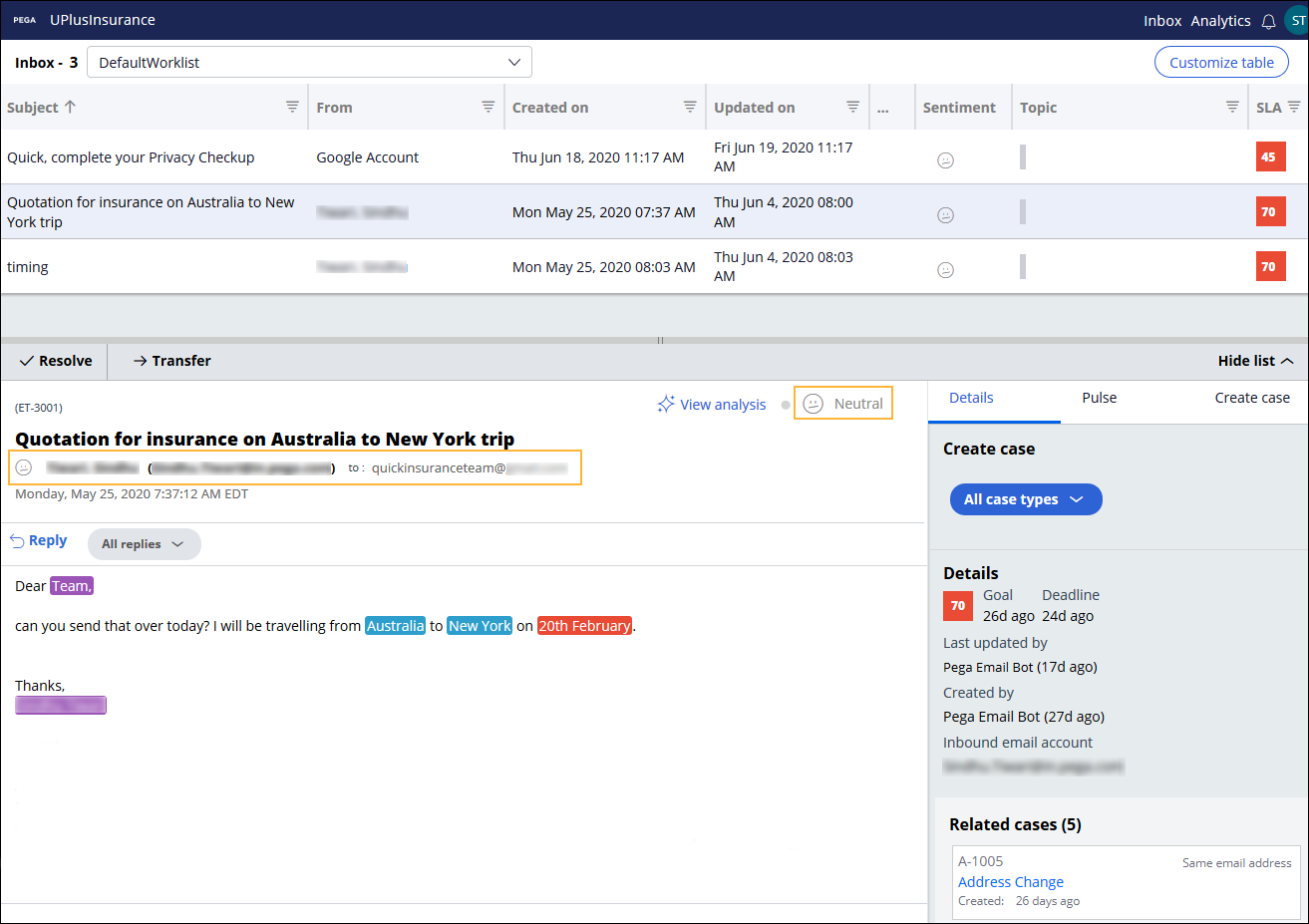Select the timing email row

point(150,267)
